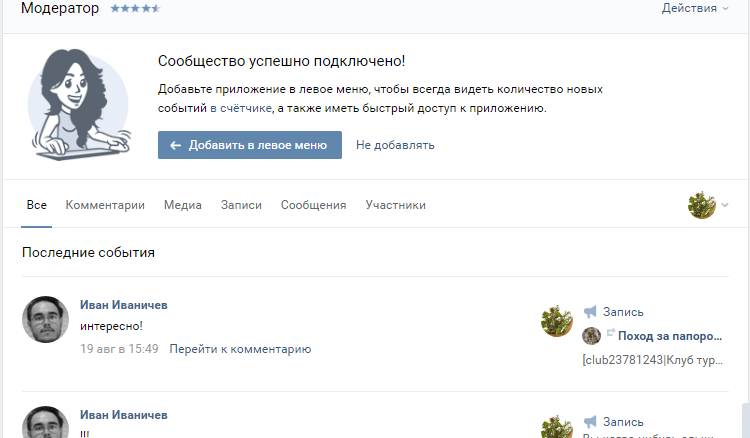Click the small post thumbnail under Запись
This screenshot has width=750, height=438.
[591, 336]
